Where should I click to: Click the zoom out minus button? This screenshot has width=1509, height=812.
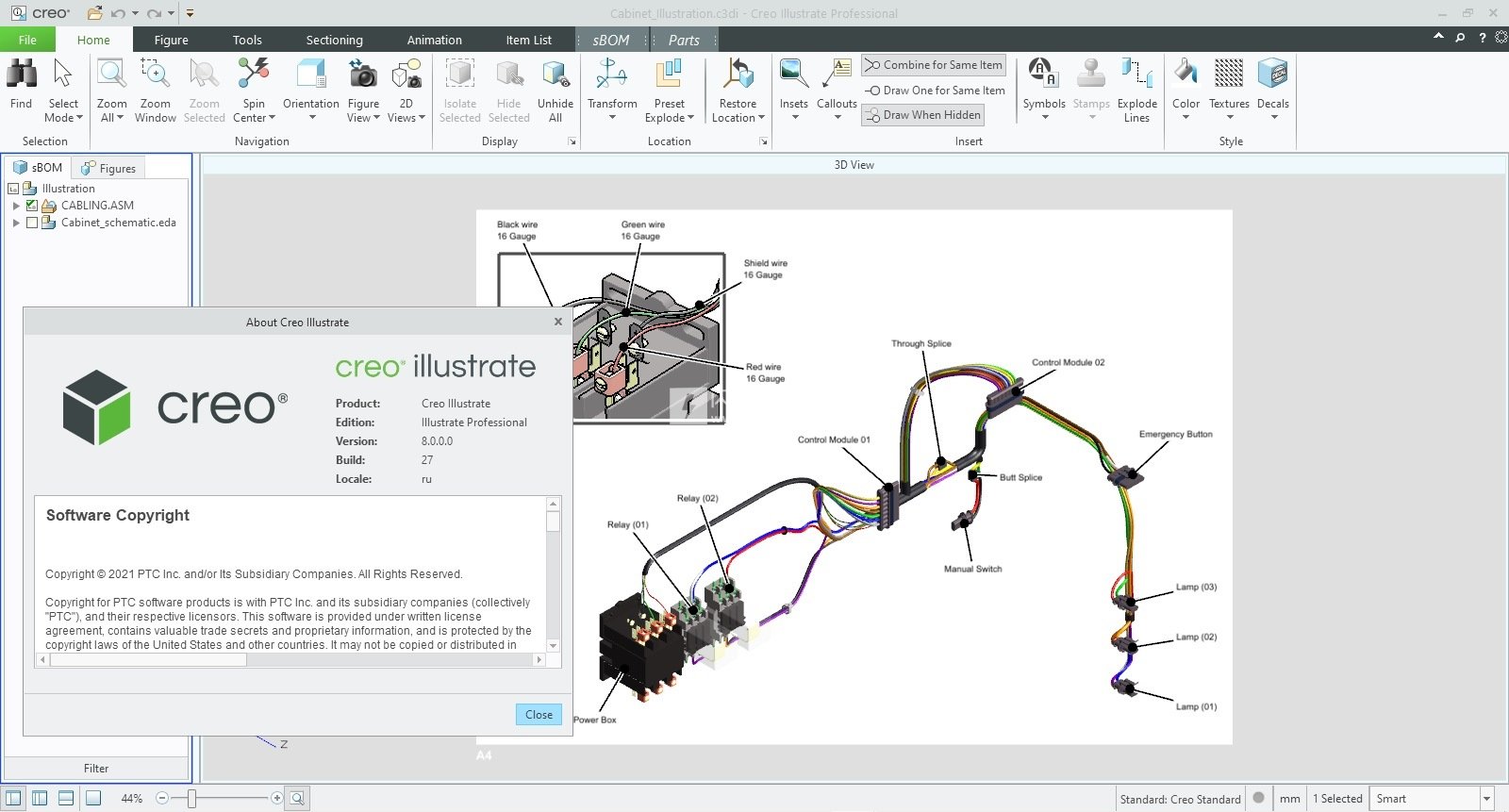(162, 799)
